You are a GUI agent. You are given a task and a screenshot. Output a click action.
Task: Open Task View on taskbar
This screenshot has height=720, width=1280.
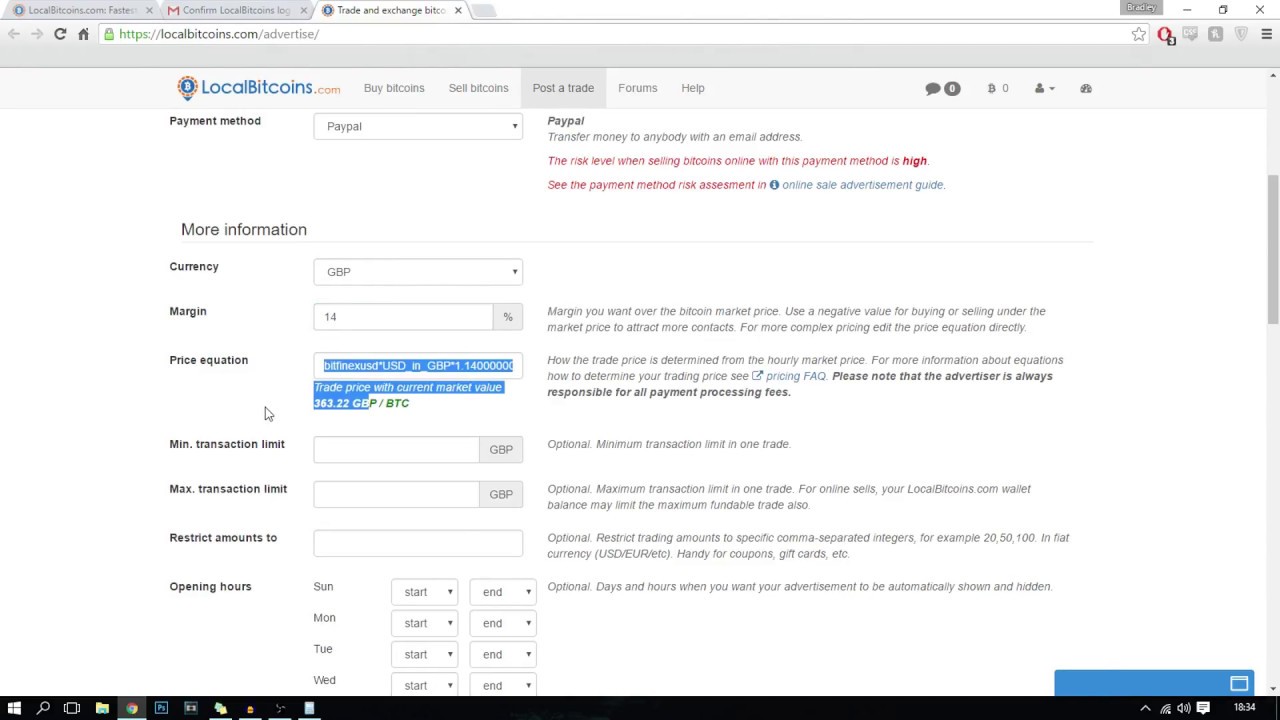click(72, 708)
